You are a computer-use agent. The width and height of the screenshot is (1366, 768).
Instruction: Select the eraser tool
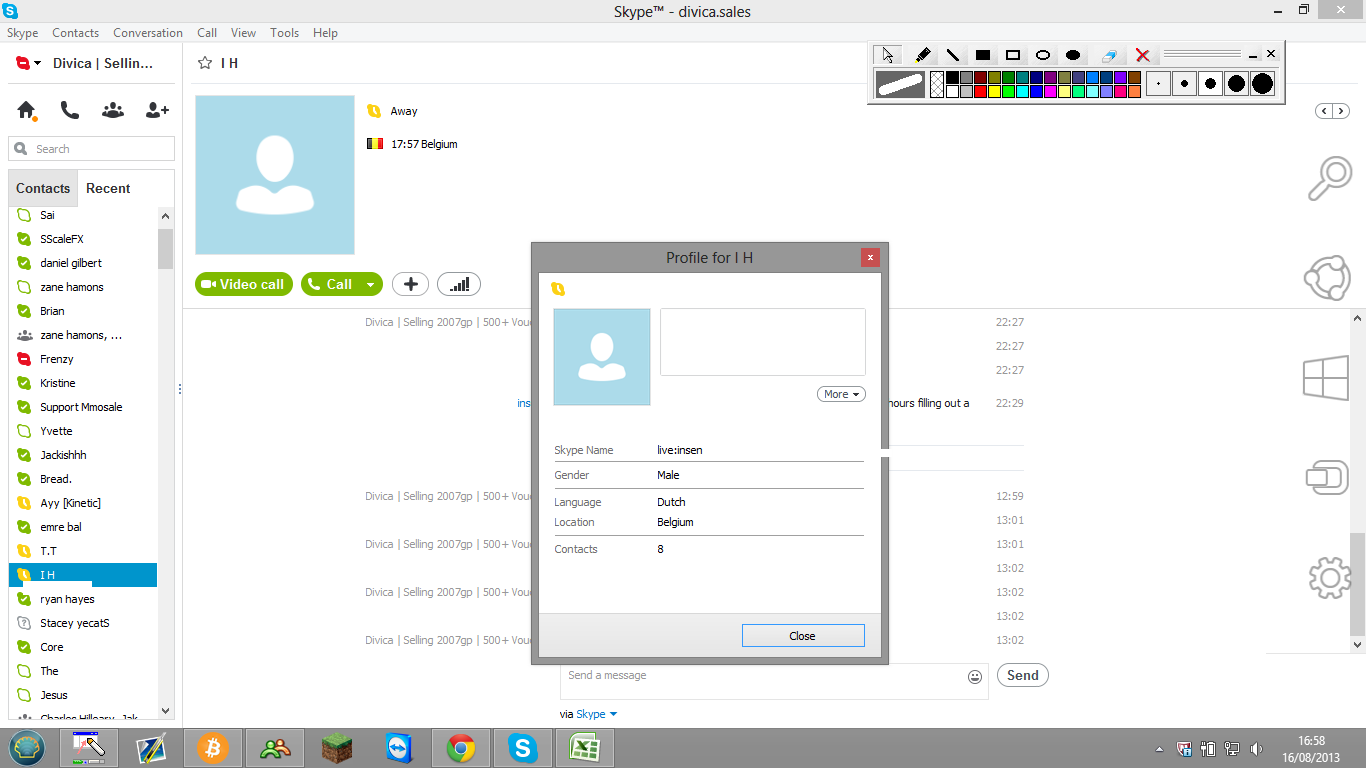(x=1109, y=55)
